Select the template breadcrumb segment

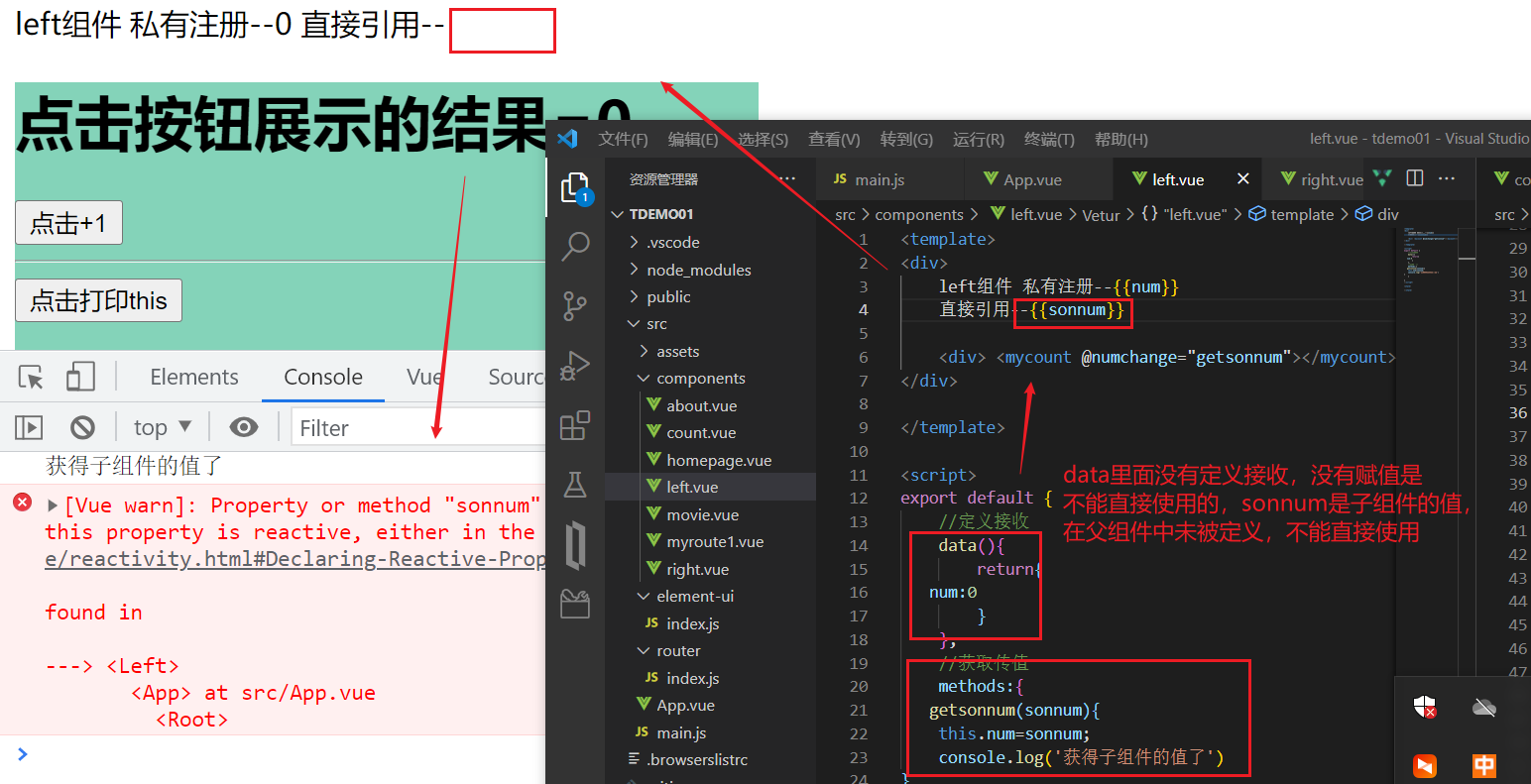click(1290, 214)
